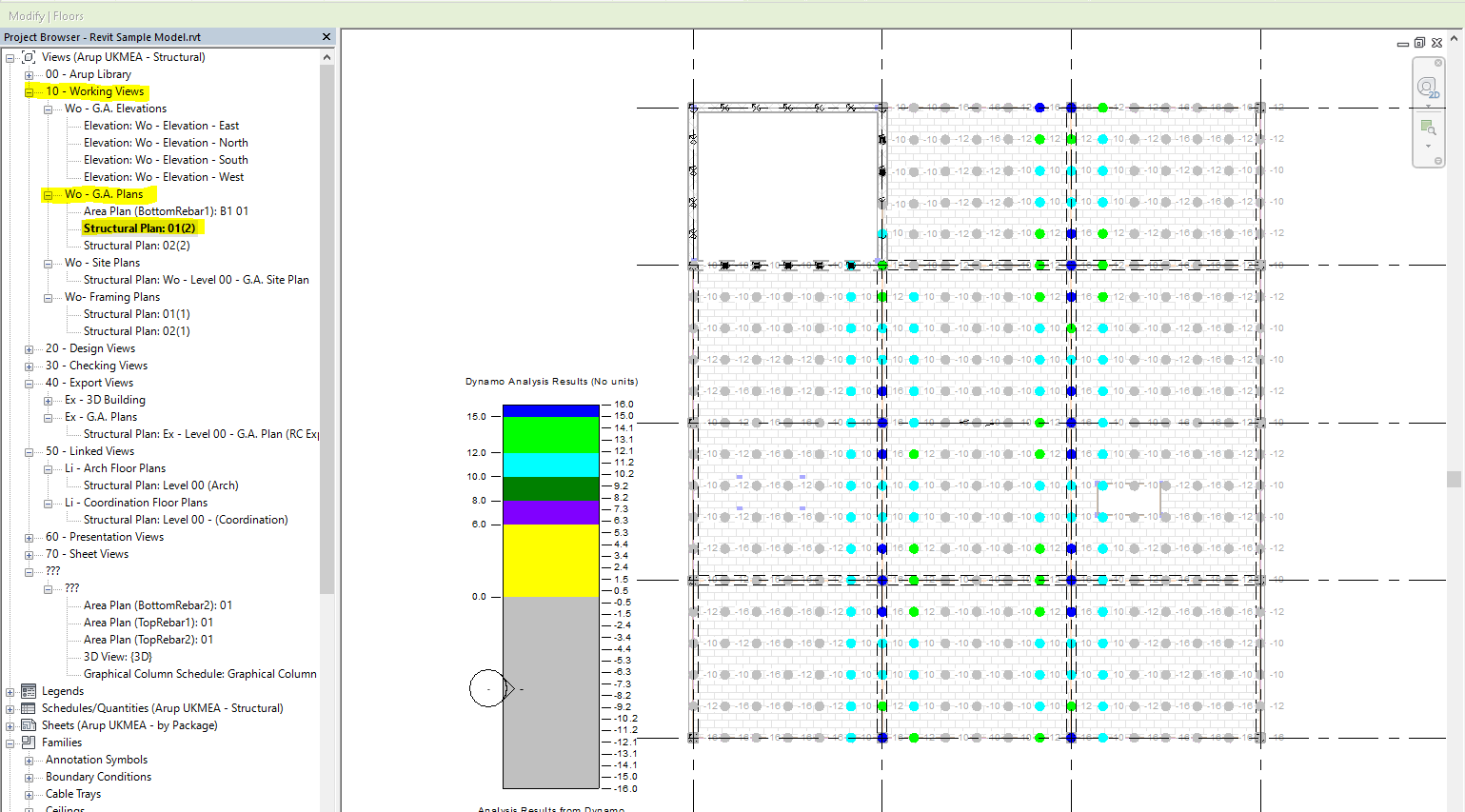Click the section marker circle in the plan view
Image resolution: width=1465 pixels, height=812 pixels.
click(488, 688)
